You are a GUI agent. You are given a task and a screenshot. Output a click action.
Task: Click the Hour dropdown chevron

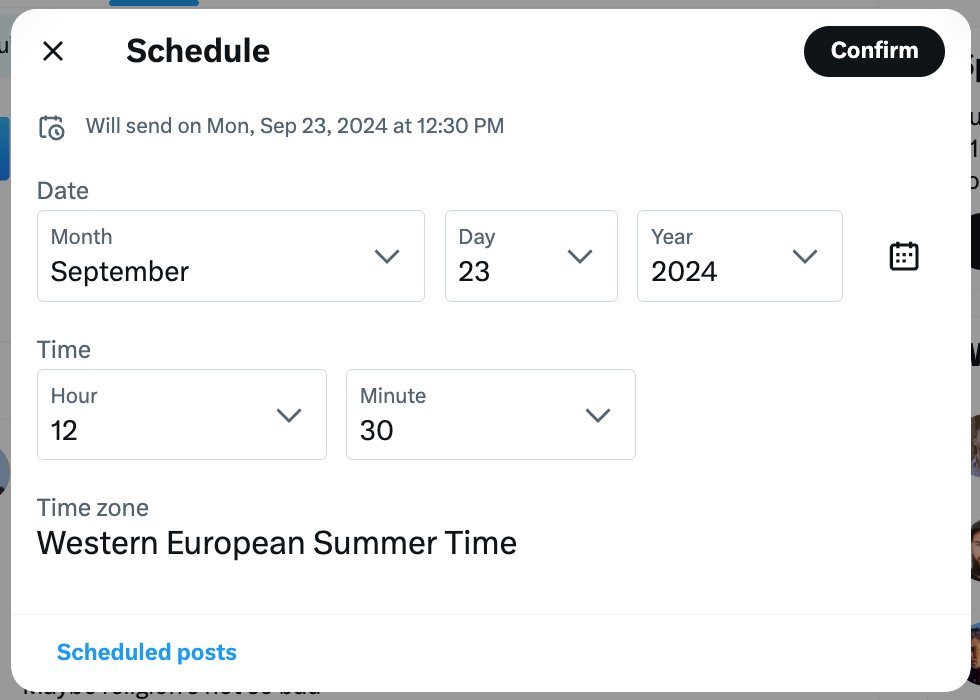click(290, 415)
